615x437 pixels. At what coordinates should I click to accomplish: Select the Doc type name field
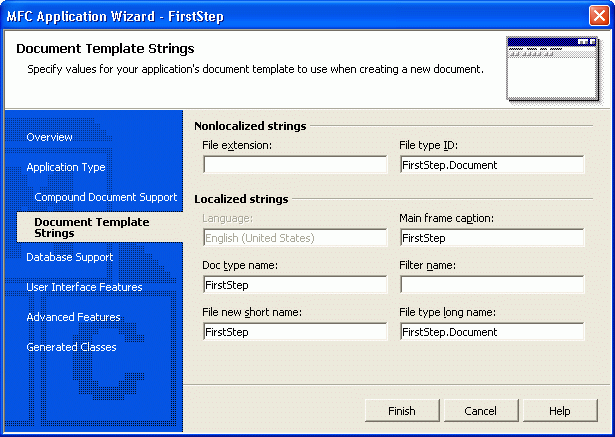click(x=294, y=285)
